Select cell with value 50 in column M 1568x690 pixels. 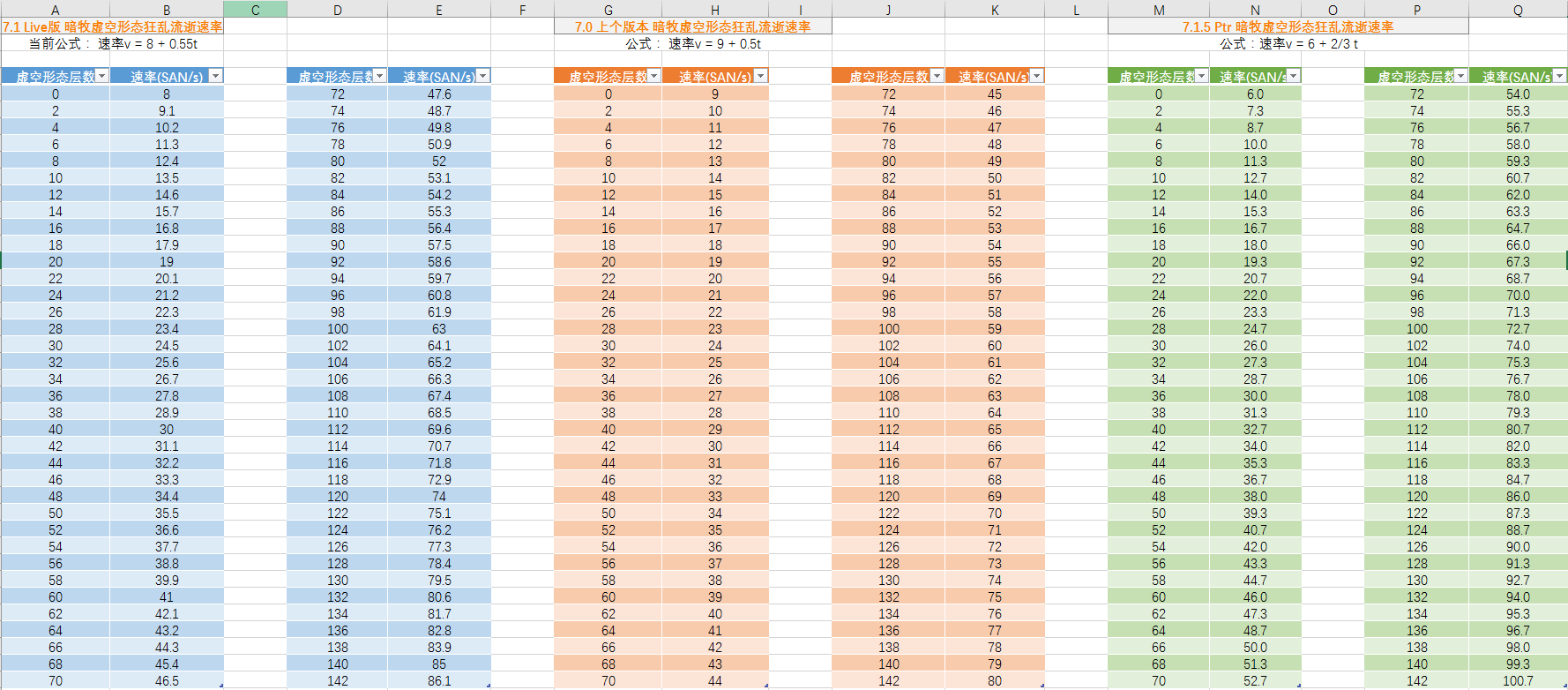(1159, 513)
